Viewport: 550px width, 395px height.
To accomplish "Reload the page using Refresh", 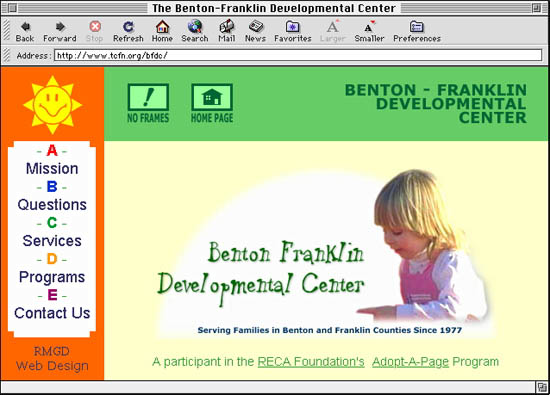I will [x=128, y=31].
